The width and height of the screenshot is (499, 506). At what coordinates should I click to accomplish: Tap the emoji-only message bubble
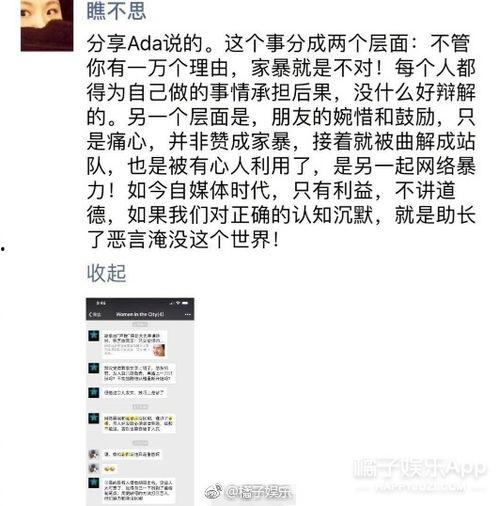[110, 469]
